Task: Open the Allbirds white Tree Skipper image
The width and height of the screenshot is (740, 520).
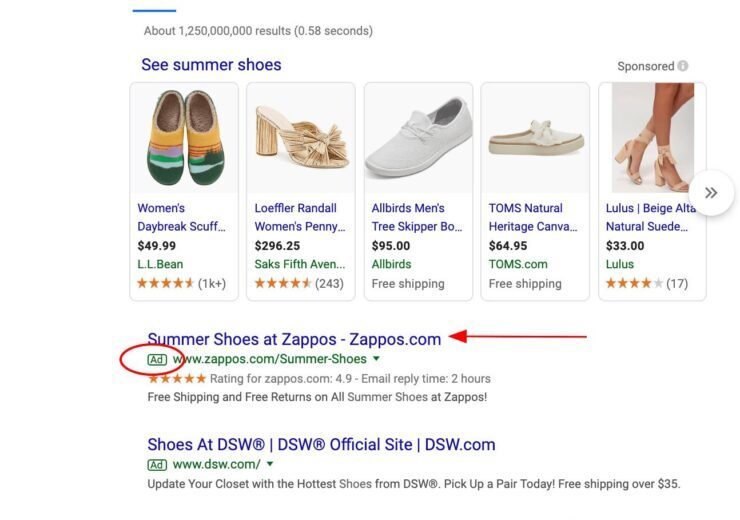Action: click(x=418, y=138)
